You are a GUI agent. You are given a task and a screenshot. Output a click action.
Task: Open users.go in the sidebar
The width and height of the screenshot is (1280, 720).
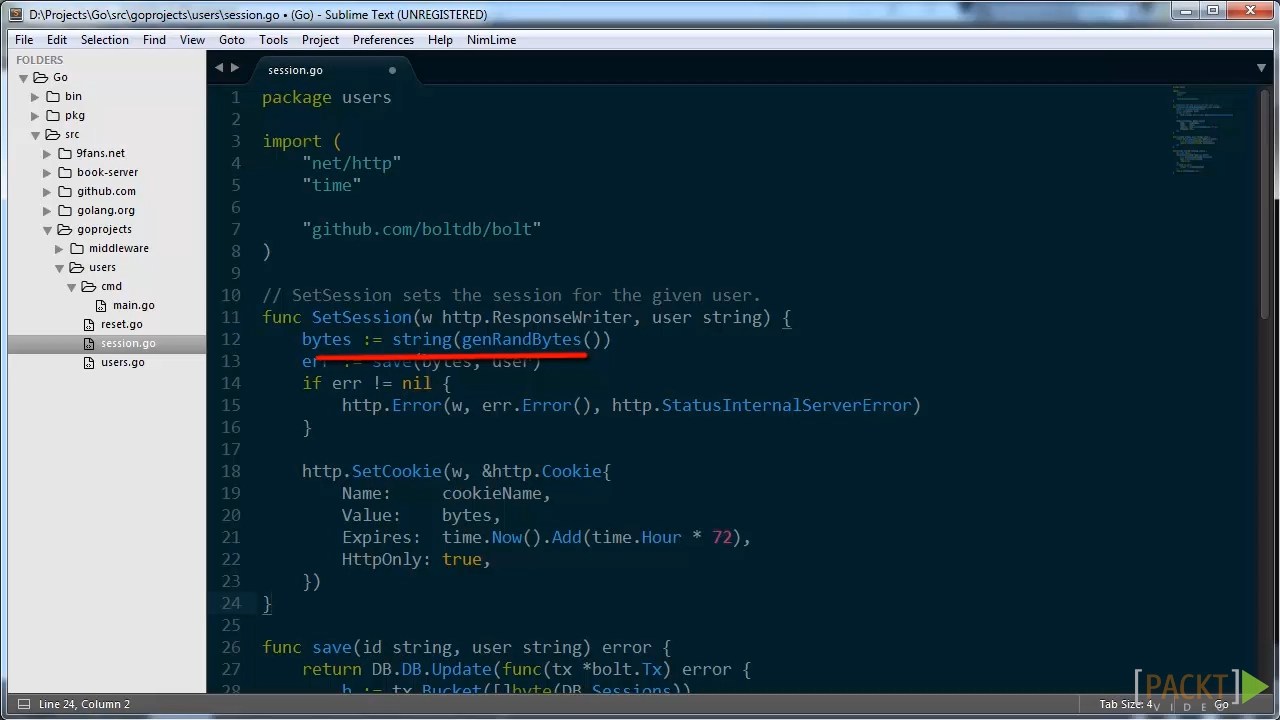pos(122,362)
